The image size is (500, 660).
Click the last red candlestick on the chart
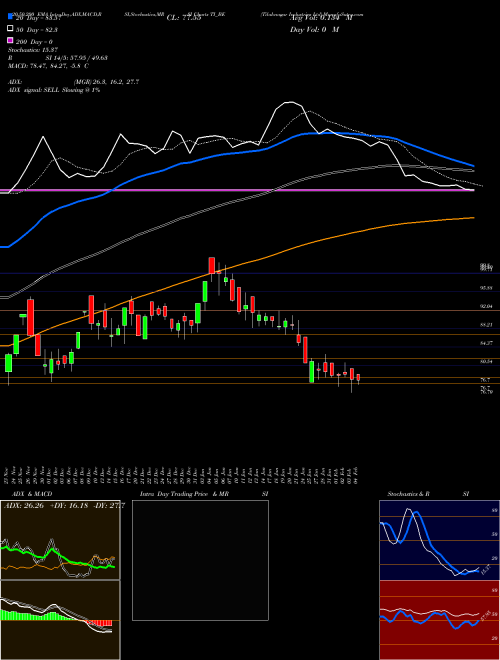click(358, 378)
